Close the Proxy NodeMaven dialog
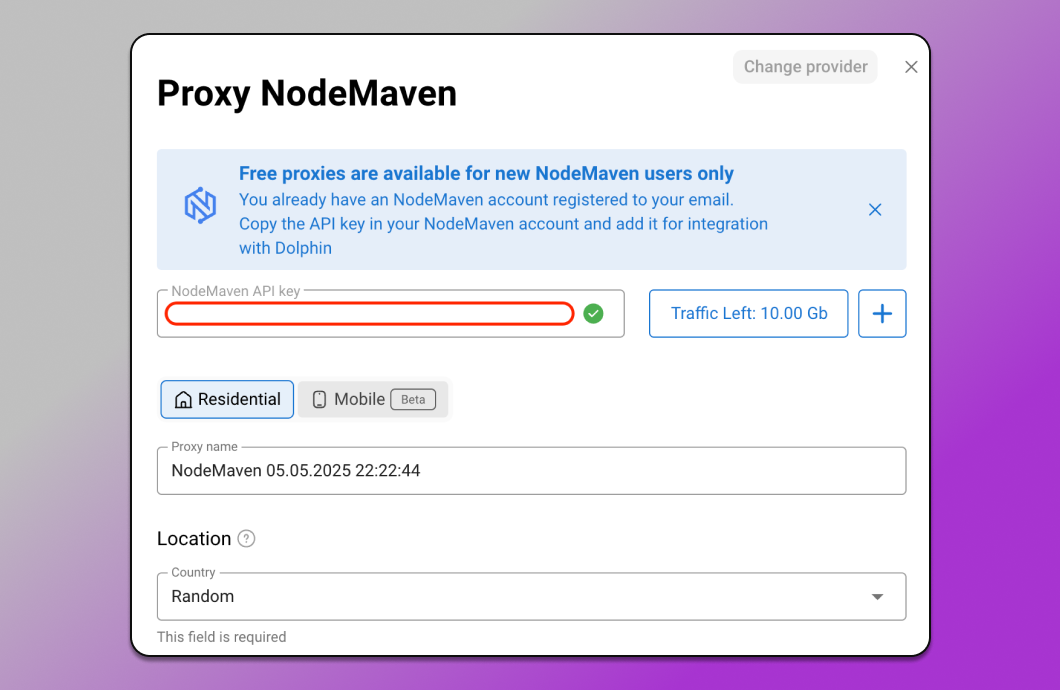 coord(911,67)
